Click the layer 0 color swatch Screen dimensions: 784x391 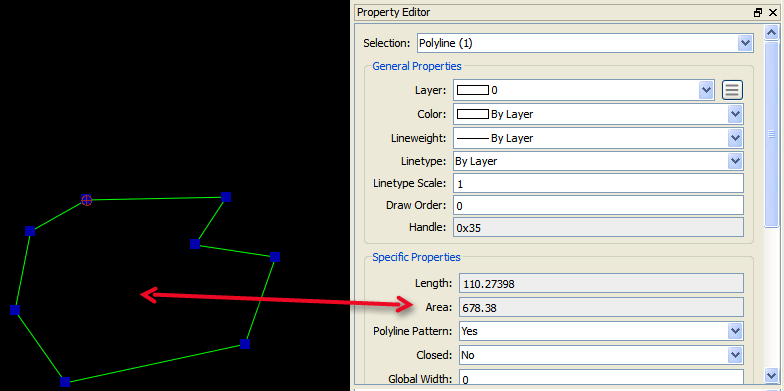[473, 90]
